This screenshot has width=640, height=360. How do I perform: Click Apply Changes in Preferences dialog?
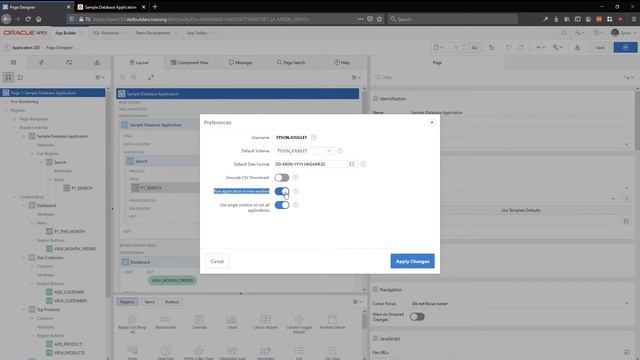(x=412, y=261)
